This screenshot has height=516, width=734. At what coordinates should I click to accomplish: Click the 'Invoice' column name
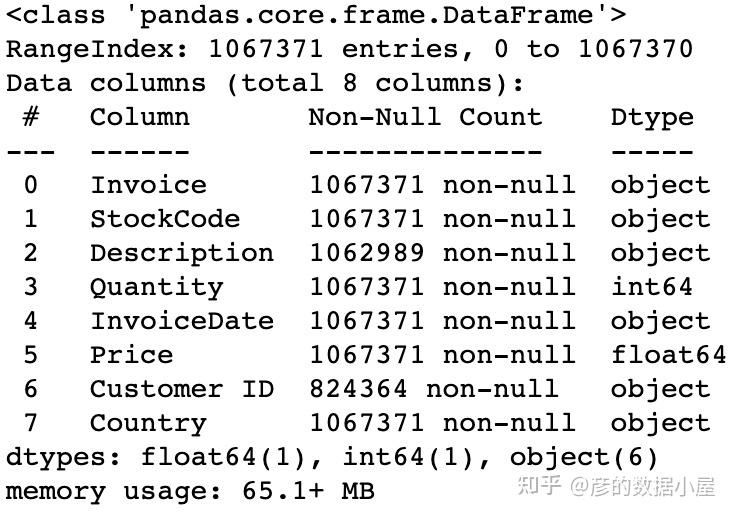coord(148,185)
